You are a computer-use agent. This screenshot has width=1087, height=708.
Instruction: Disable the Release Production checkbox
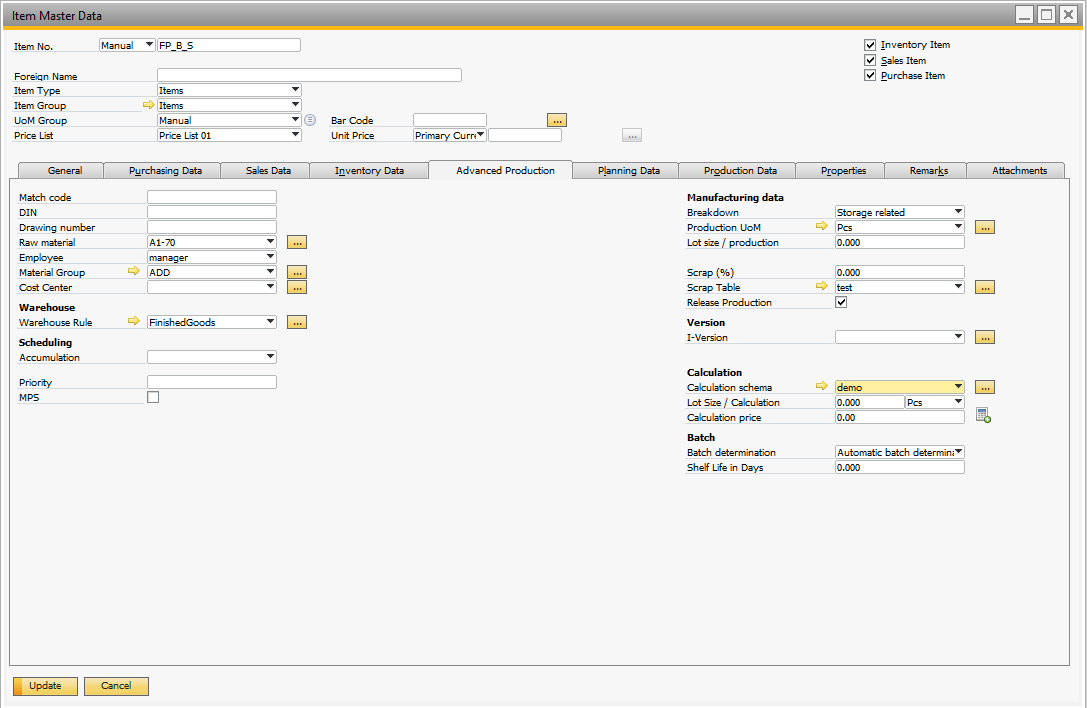click(841, 301)
